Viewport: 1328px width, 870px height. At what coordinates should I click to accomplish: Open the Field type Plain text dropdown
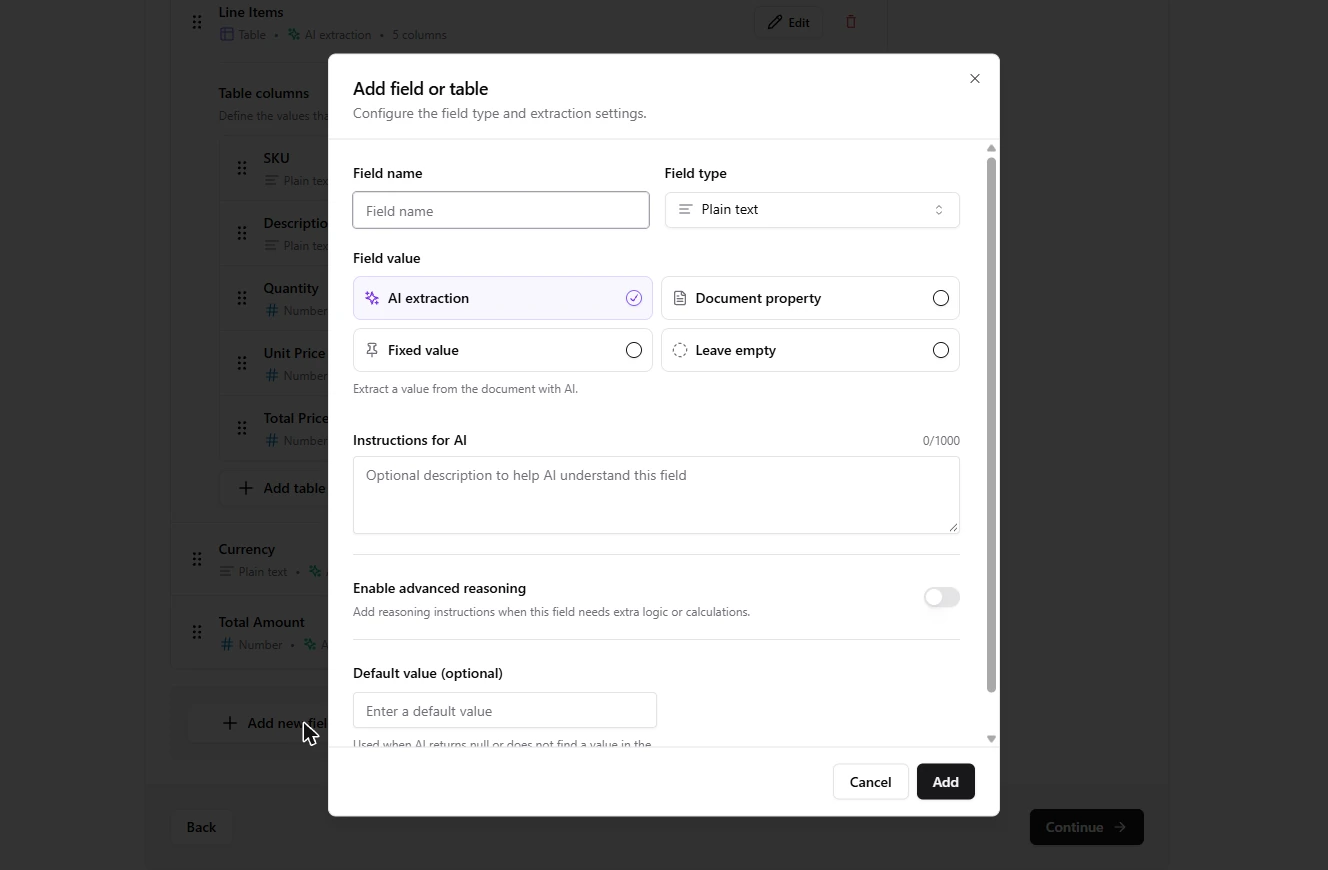pos(812,210)
